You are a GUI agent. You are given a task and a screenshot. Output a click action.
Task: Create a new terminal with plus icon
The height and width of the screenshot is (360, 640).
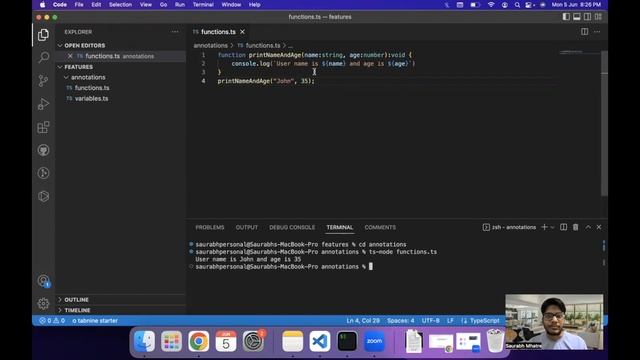(544, 227)
